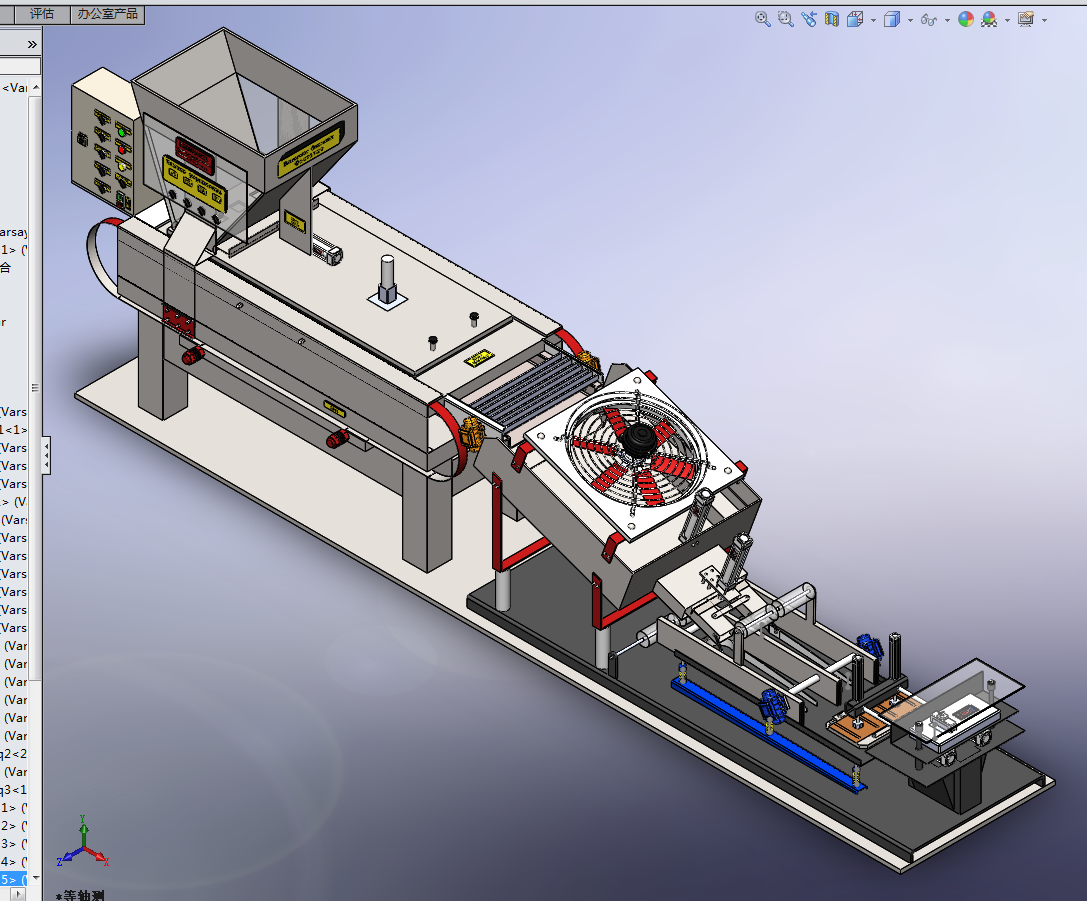Click the Zoom to Area icon
The image size is (1087, 901).
(x=785, y=19)
